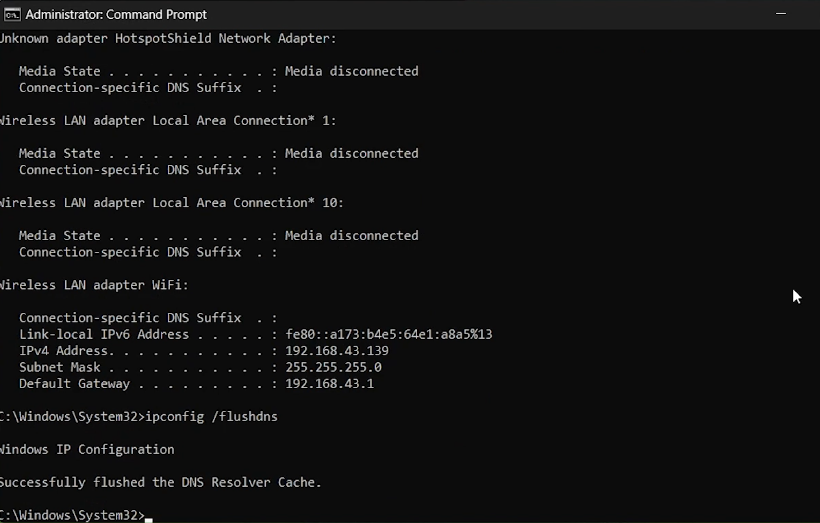Minimize the Command Prompt window
This screenshot has height=523, width=820.
click(781, 14)
